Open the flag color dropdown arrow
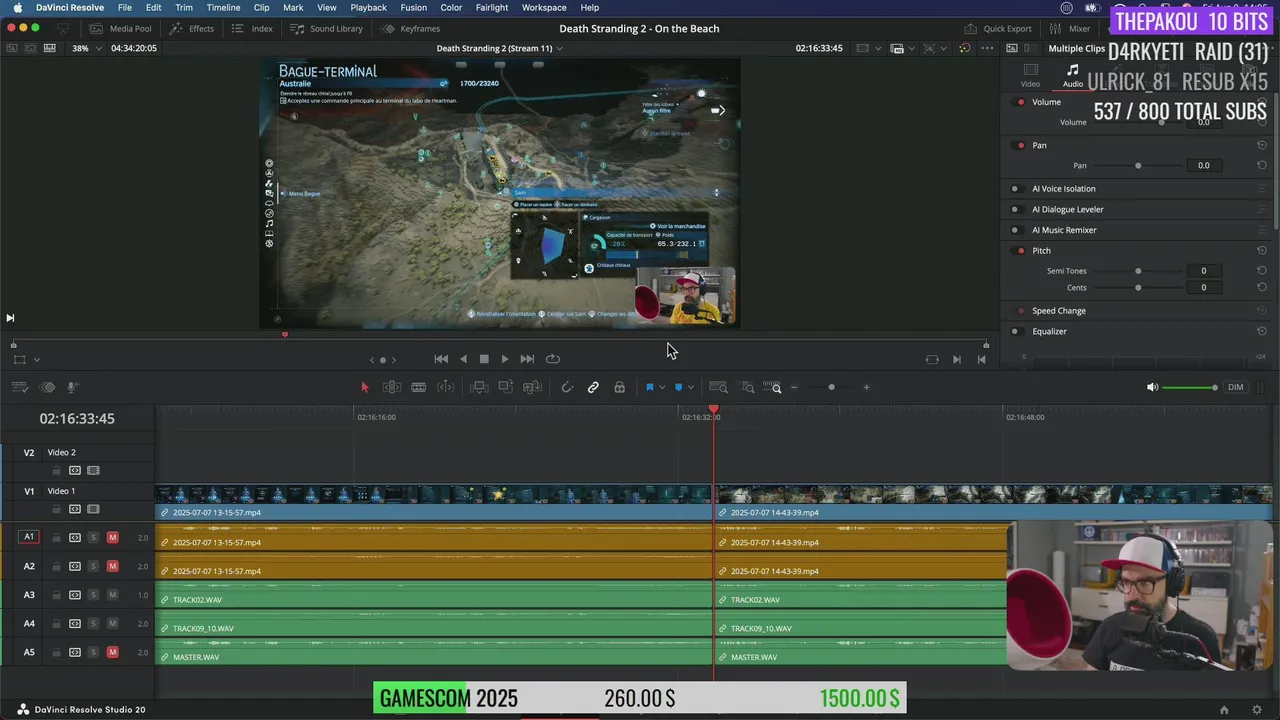Viewport: 1280px width, 720px height. tap(662, 387)
